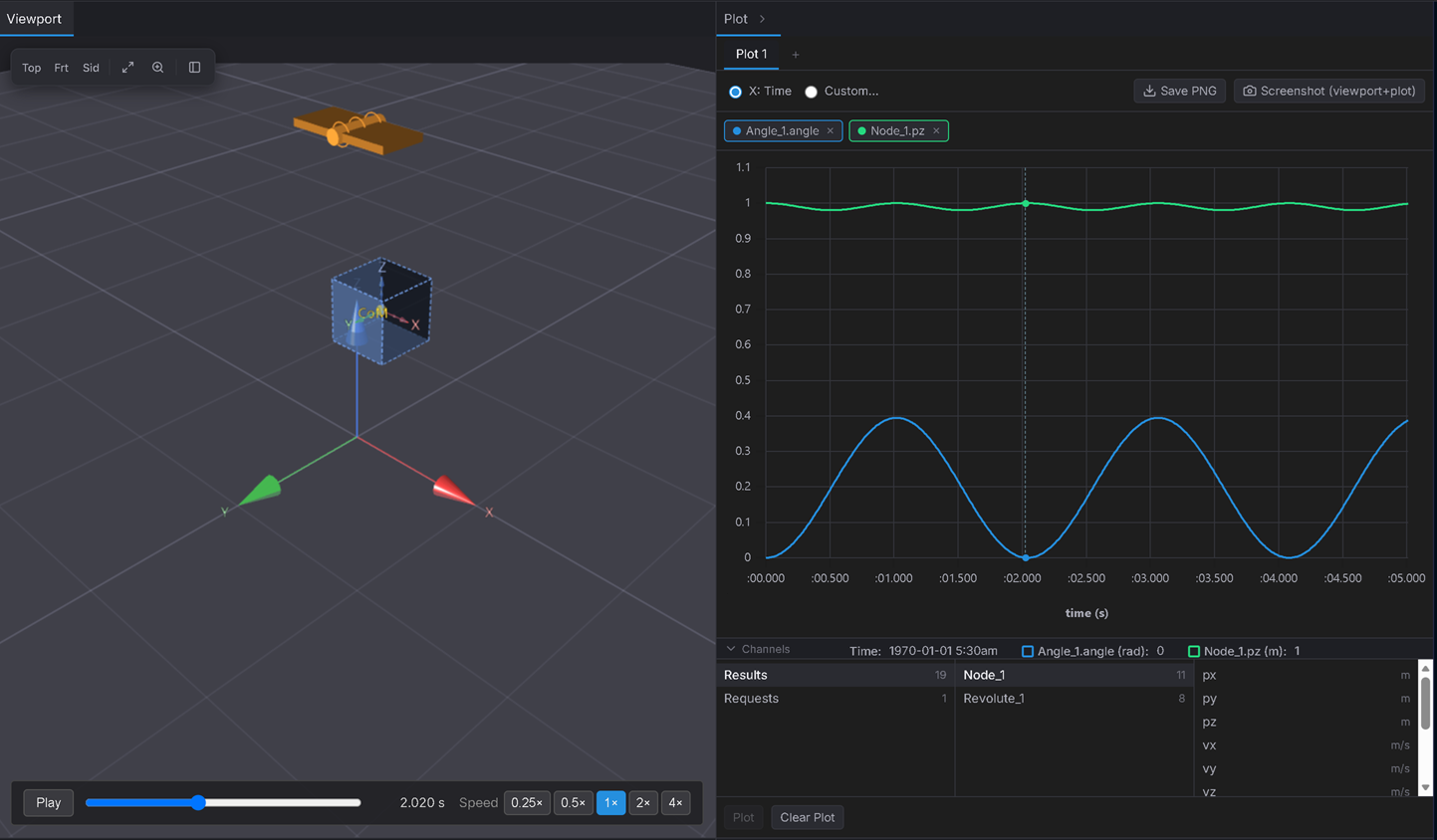
Task: Switch to Sid (side) view
Action: click(x=91, y=68)
